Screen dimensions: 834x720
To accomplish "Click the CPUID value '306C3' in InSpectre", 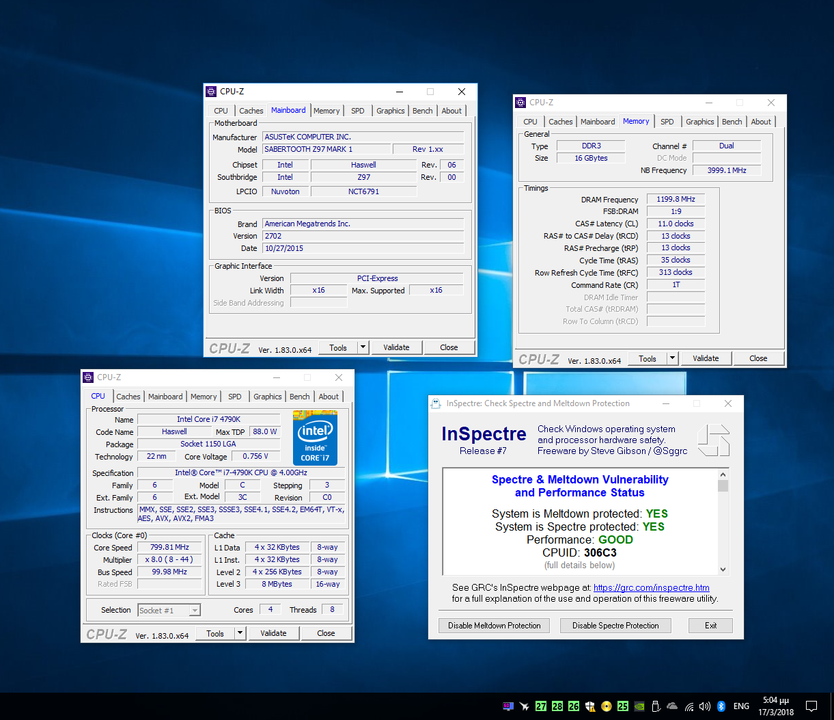I will coord(600,553).
